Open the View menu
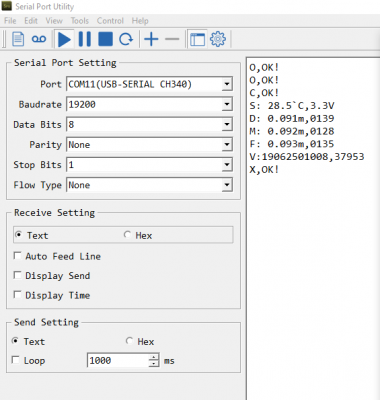 coord(54,21)
